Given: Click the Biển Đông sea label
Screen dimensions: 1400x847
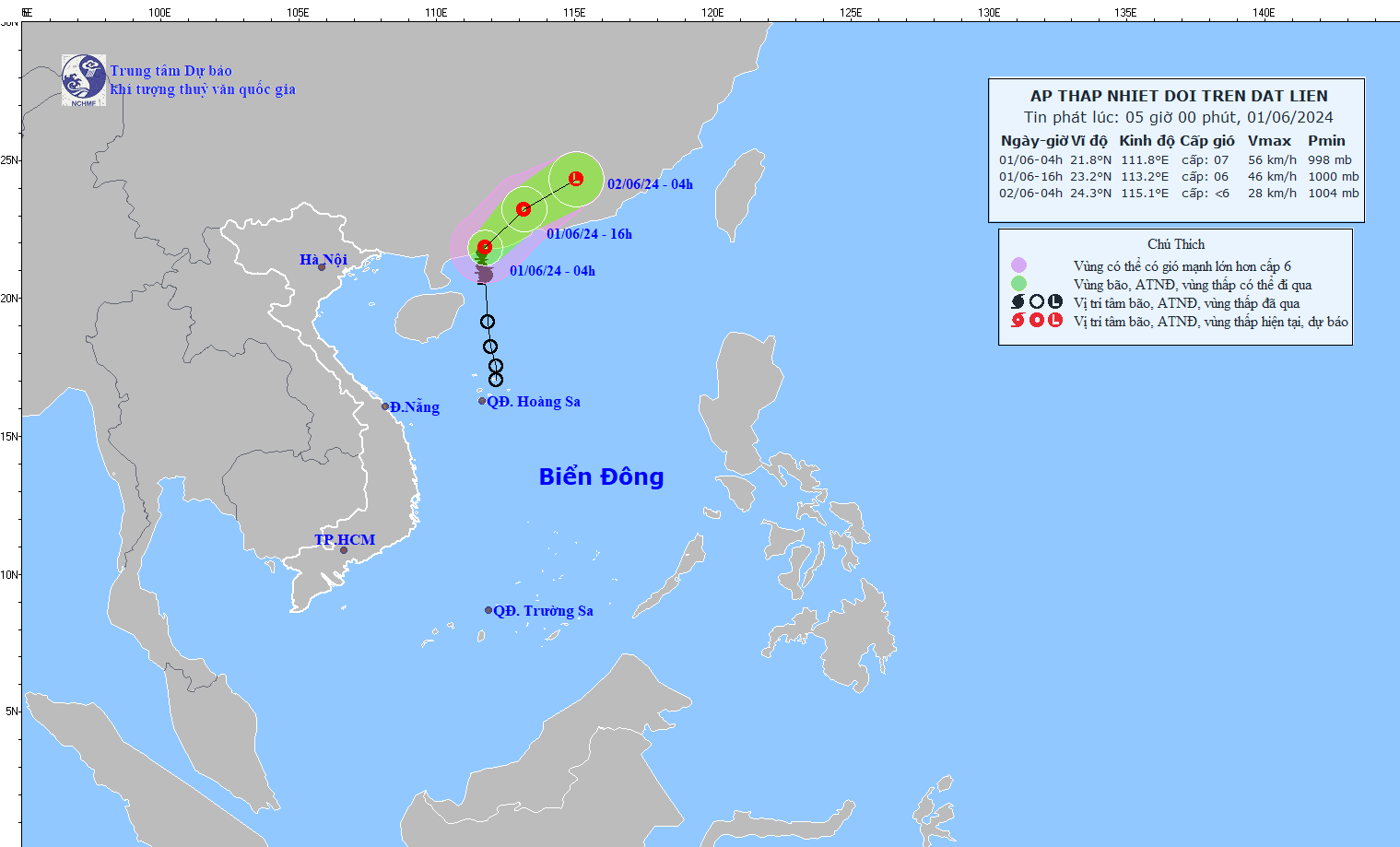Looking at the screenshot, I should (x=601, y=477).
